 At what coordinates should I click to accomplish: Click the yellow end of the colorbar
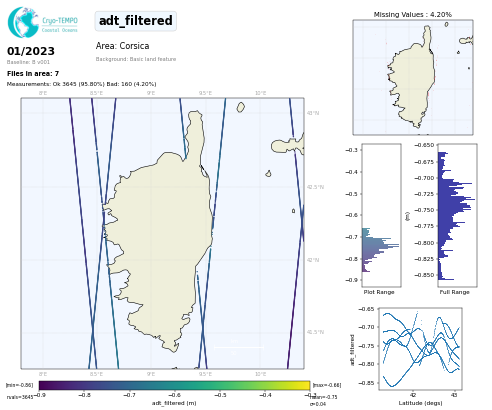(306, 386)
